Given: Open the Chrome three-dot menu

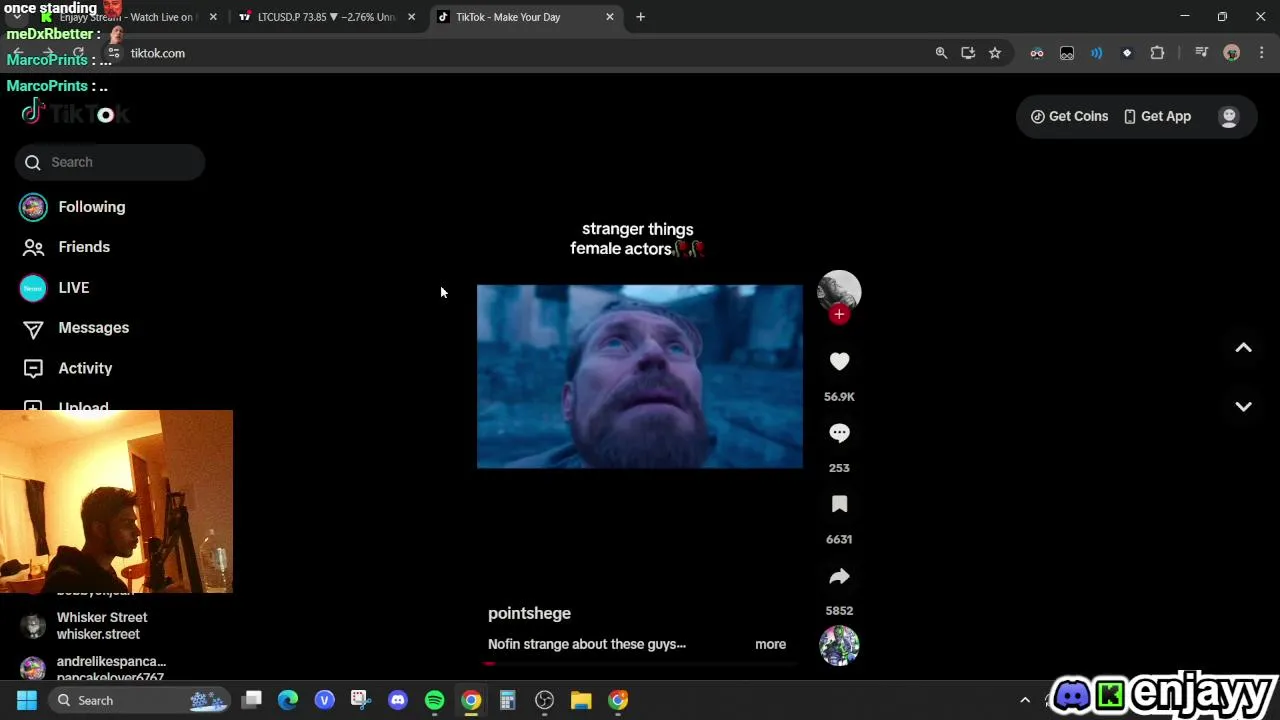Looking at the screenshot, I should click(1261, 53).
